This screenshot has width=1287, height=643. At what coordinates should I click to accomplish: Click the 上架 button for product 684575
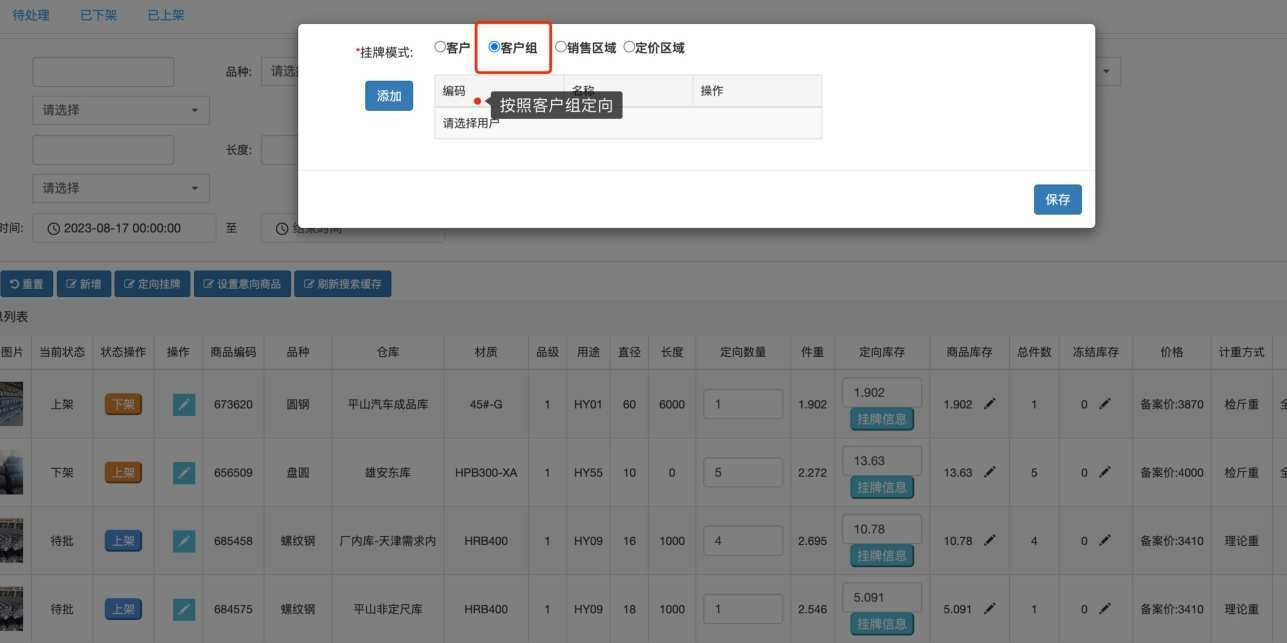[x=123, y=609]
